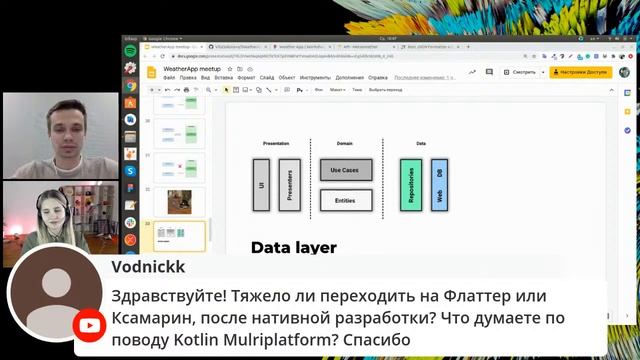Add a new slide with plus button

152,90
